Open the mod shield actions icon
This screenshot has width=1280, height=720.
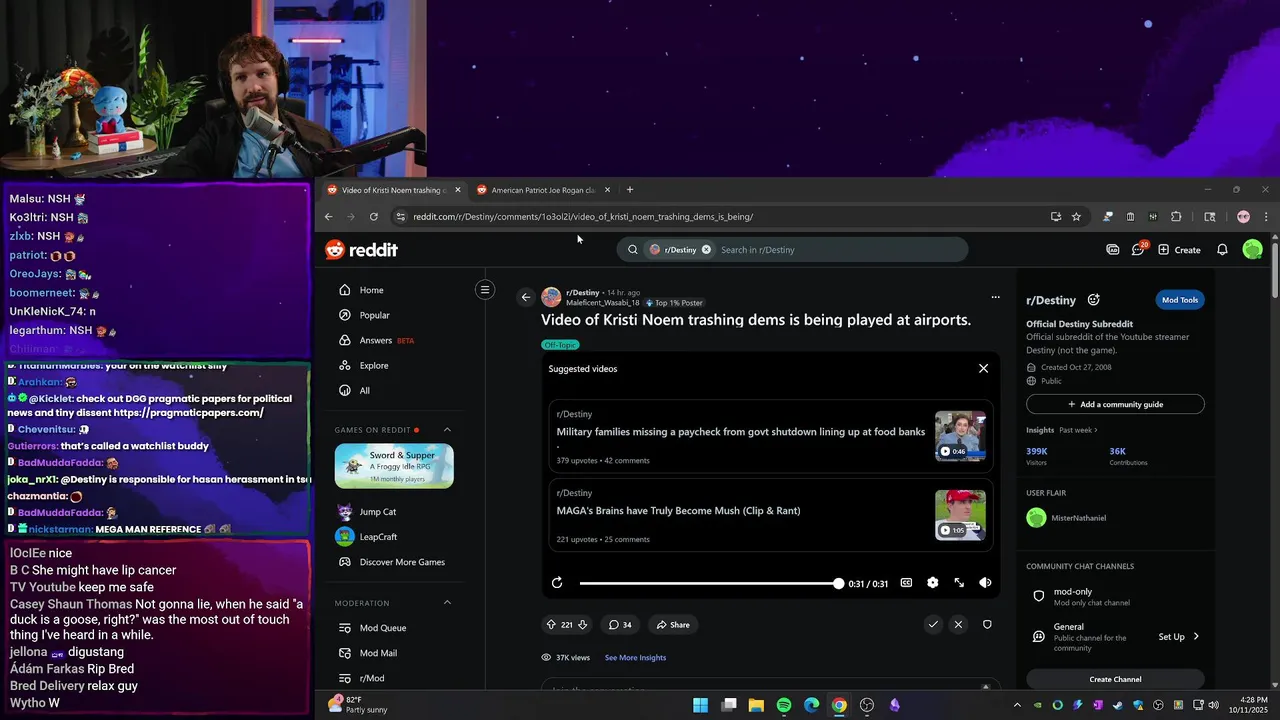987,625
